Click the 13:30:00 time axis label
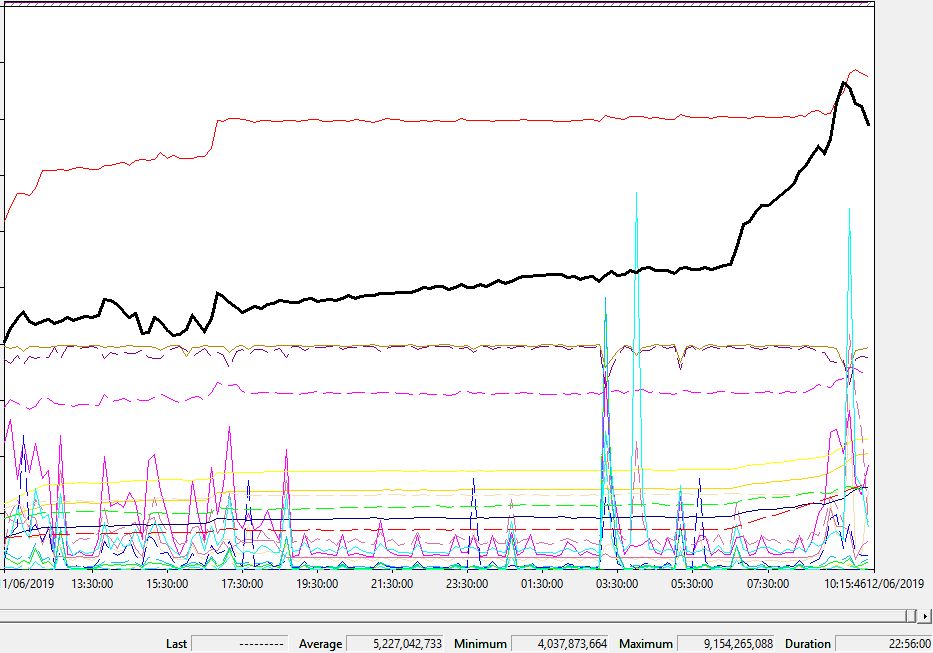933x653 pixels. pyautogui.click(x=93, y=584)
